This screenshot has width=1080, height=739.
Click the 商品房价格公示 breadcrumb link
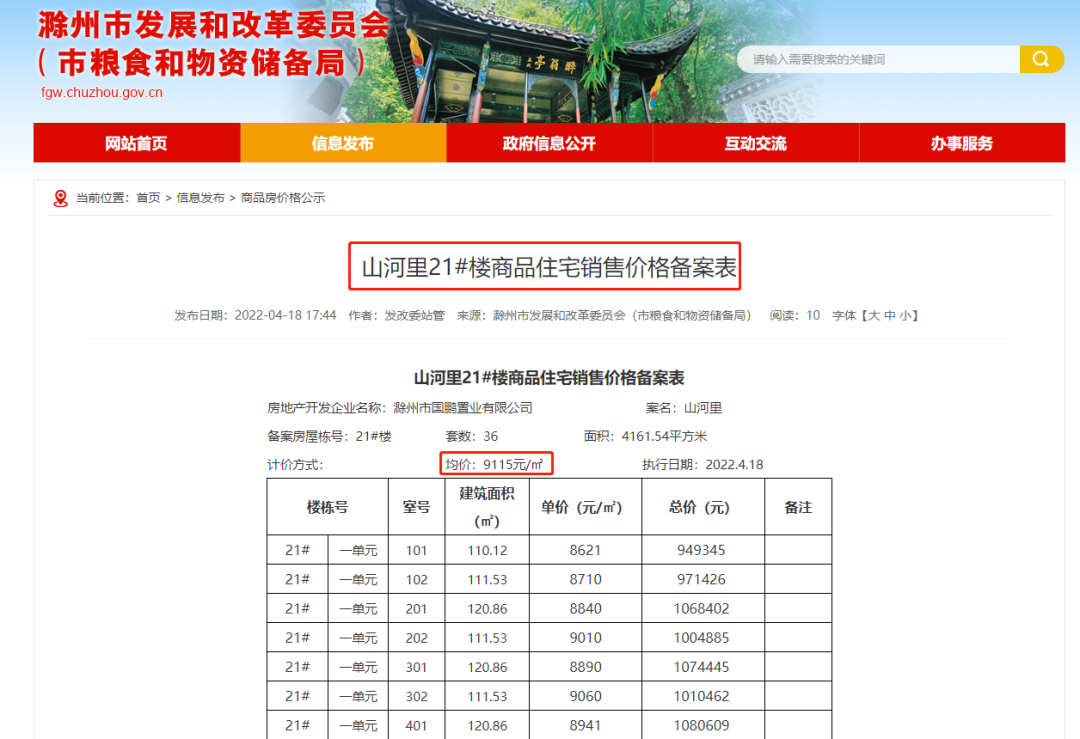point(282,198)
